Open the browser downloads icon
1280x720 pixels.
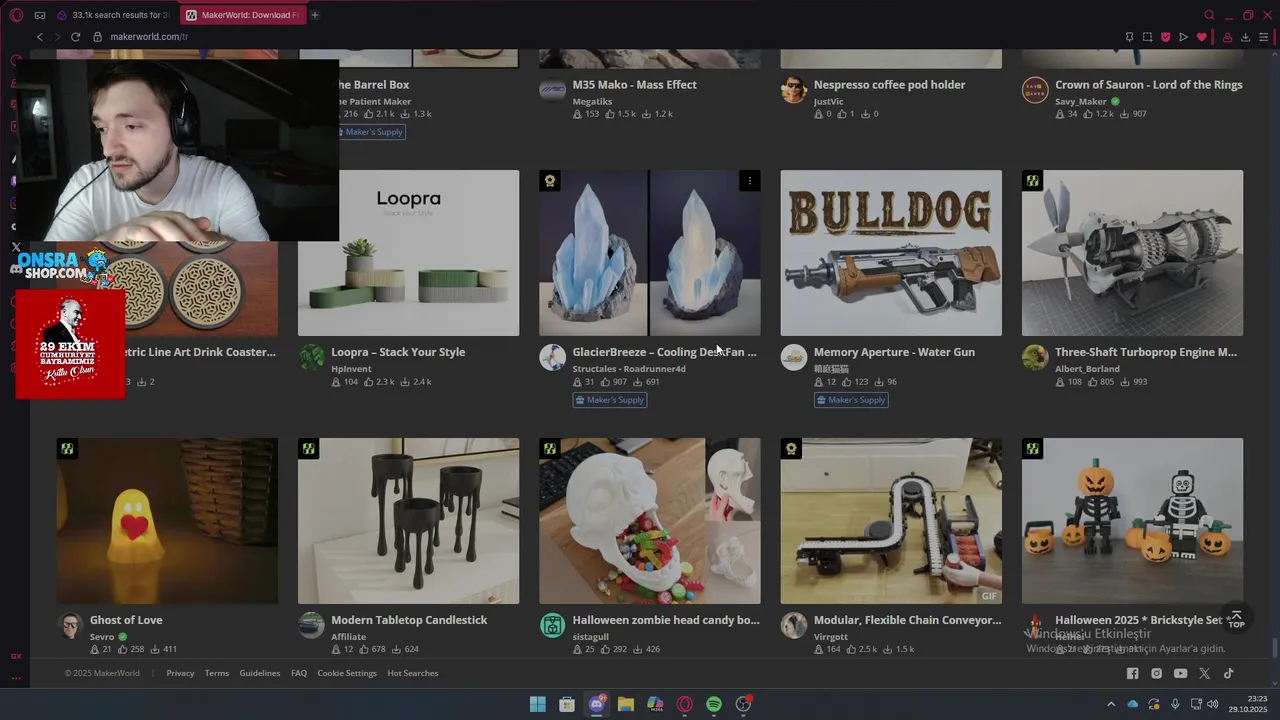point(1245,37)
